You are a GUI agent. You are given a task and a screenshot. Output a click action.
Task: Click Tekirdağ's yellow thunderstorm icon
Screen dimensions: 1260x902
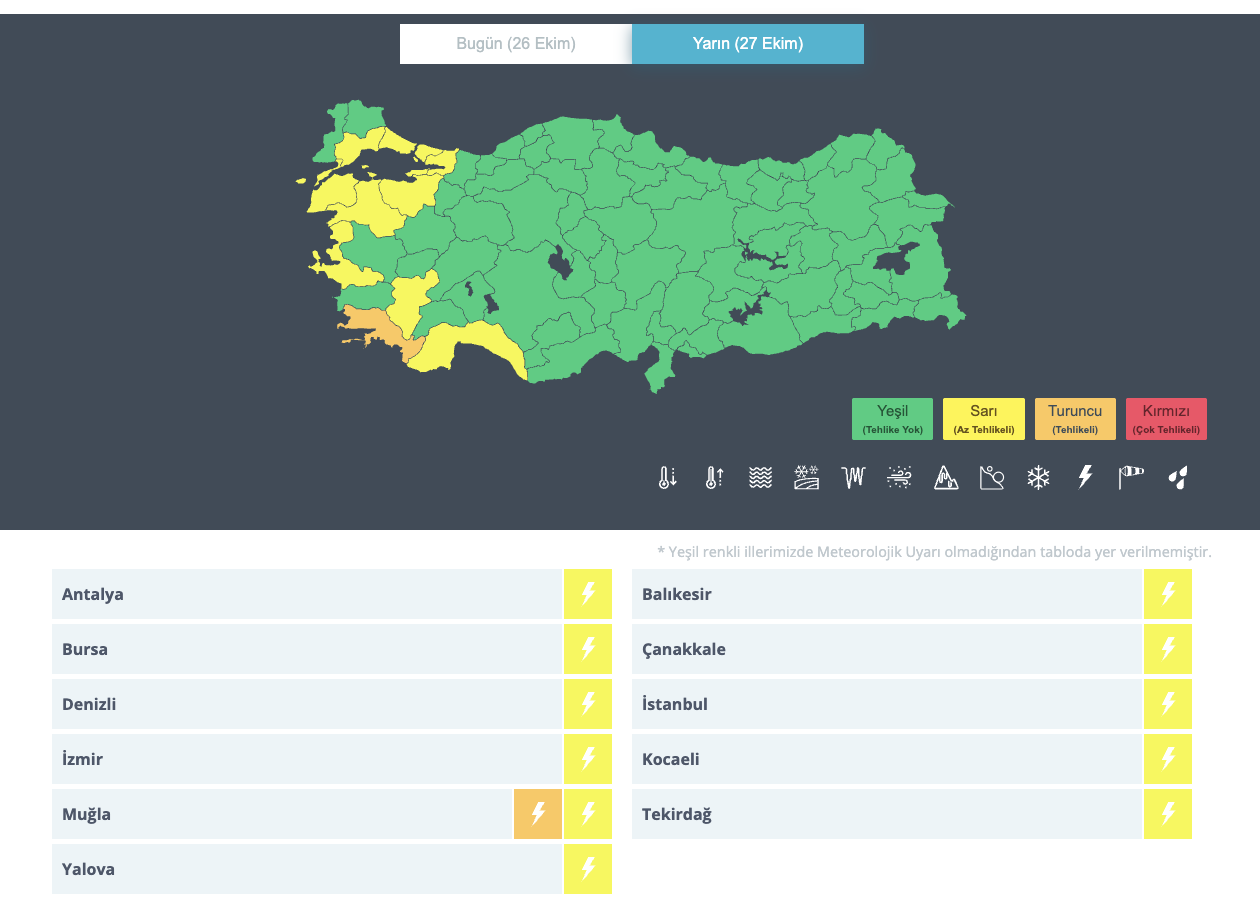coord(1168,814)
